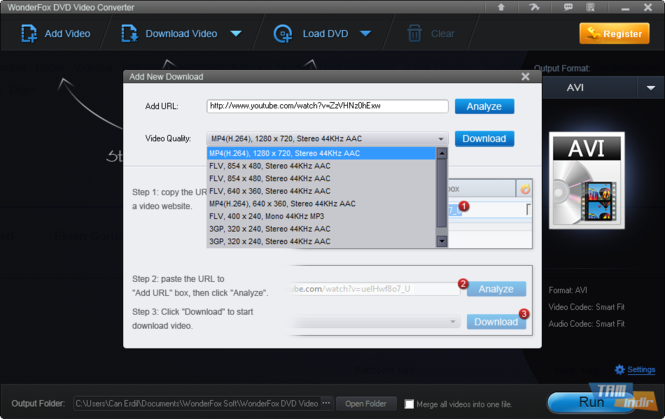
Task: Click the Output Folder path field
Action: point(197,403)
